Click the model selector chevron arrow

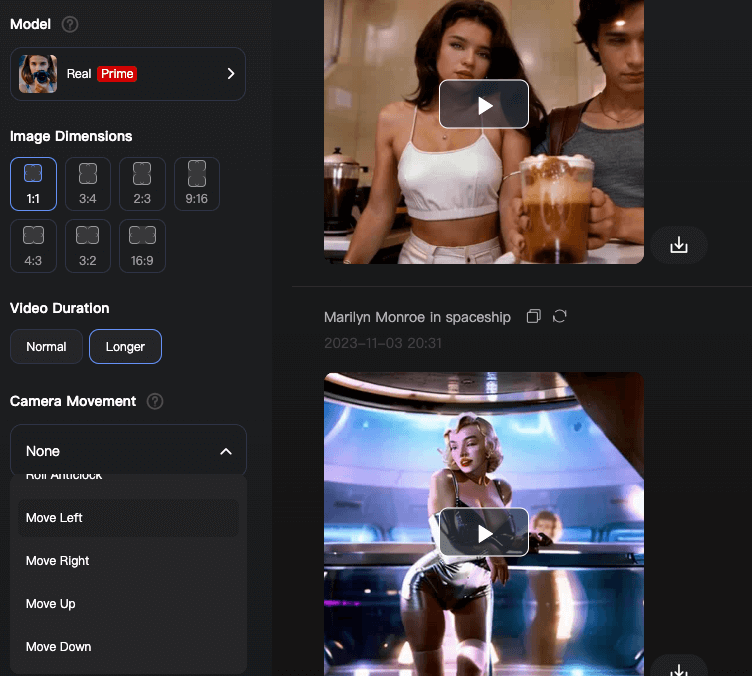(231, 73)
